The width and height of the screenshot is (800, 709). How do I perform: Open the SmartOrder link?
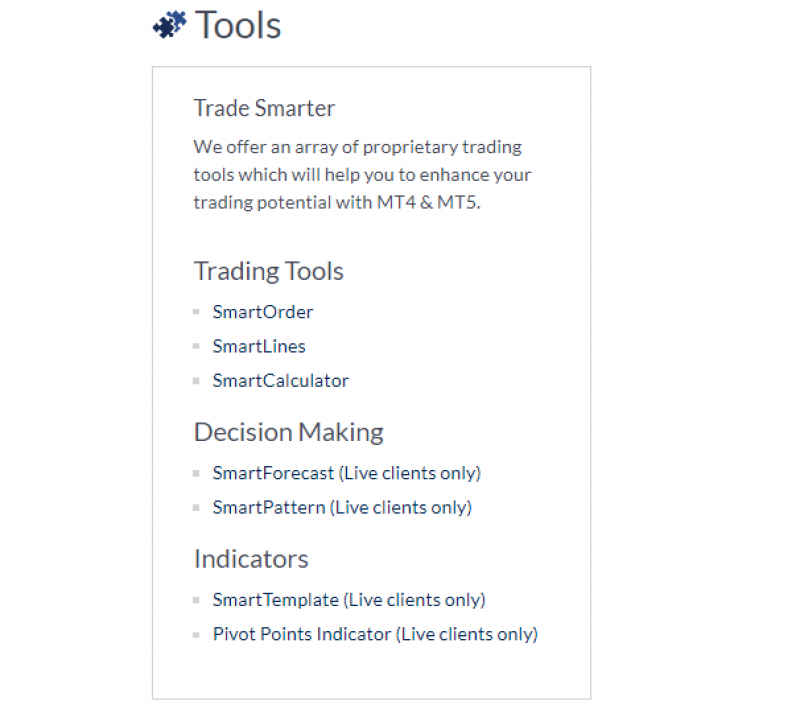[x=263, y=312]
